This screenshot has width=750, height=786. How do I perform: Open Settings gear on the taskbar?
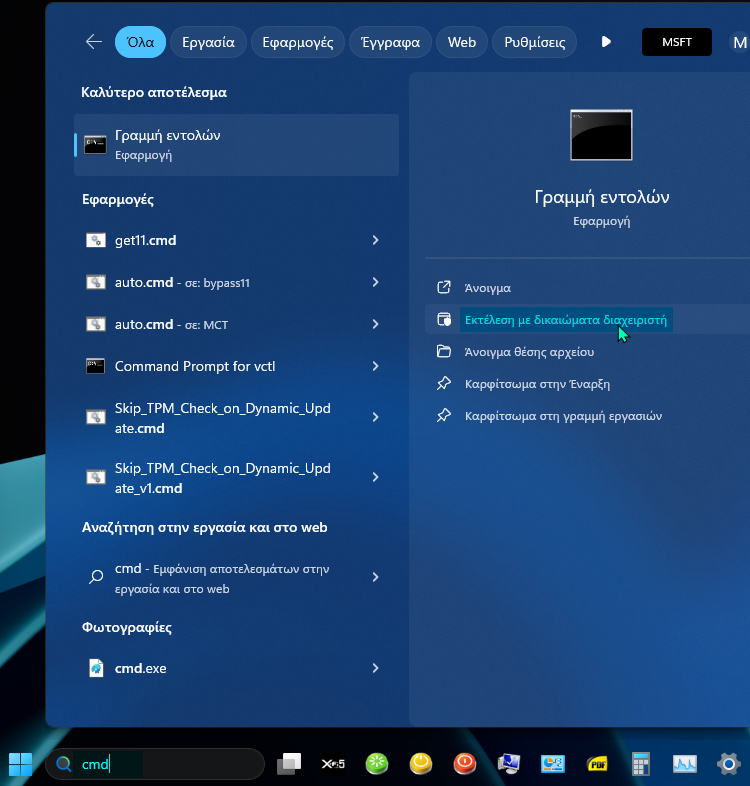click(728, 764)
